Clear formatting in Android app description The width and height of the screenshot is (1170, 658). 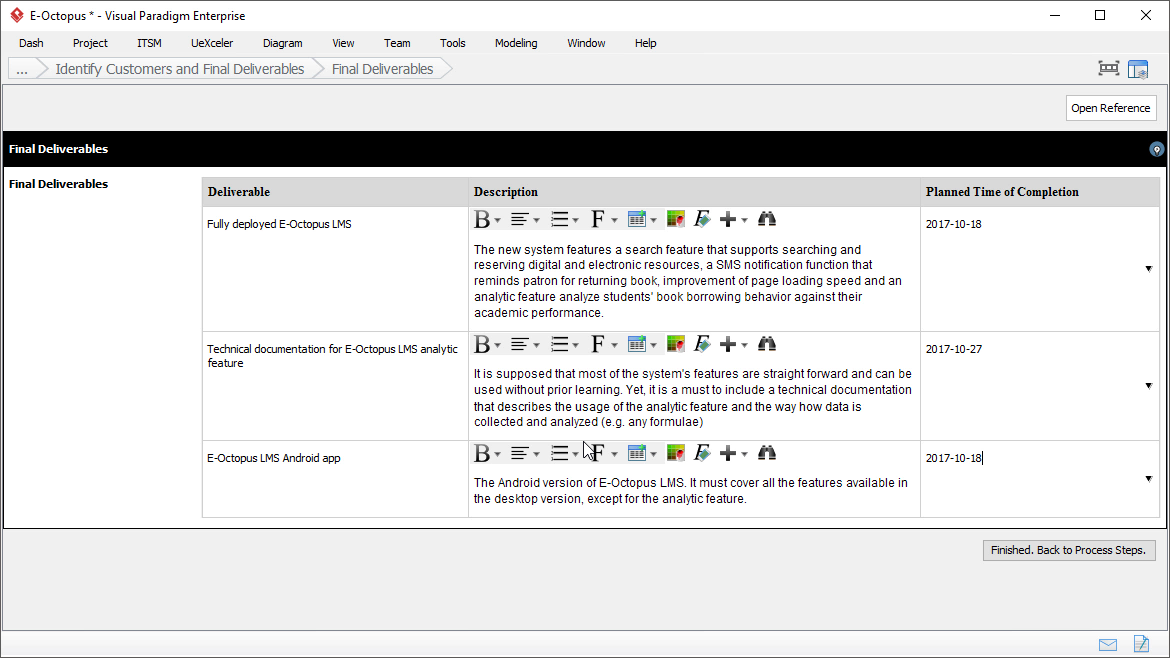[x=702, y=453]
